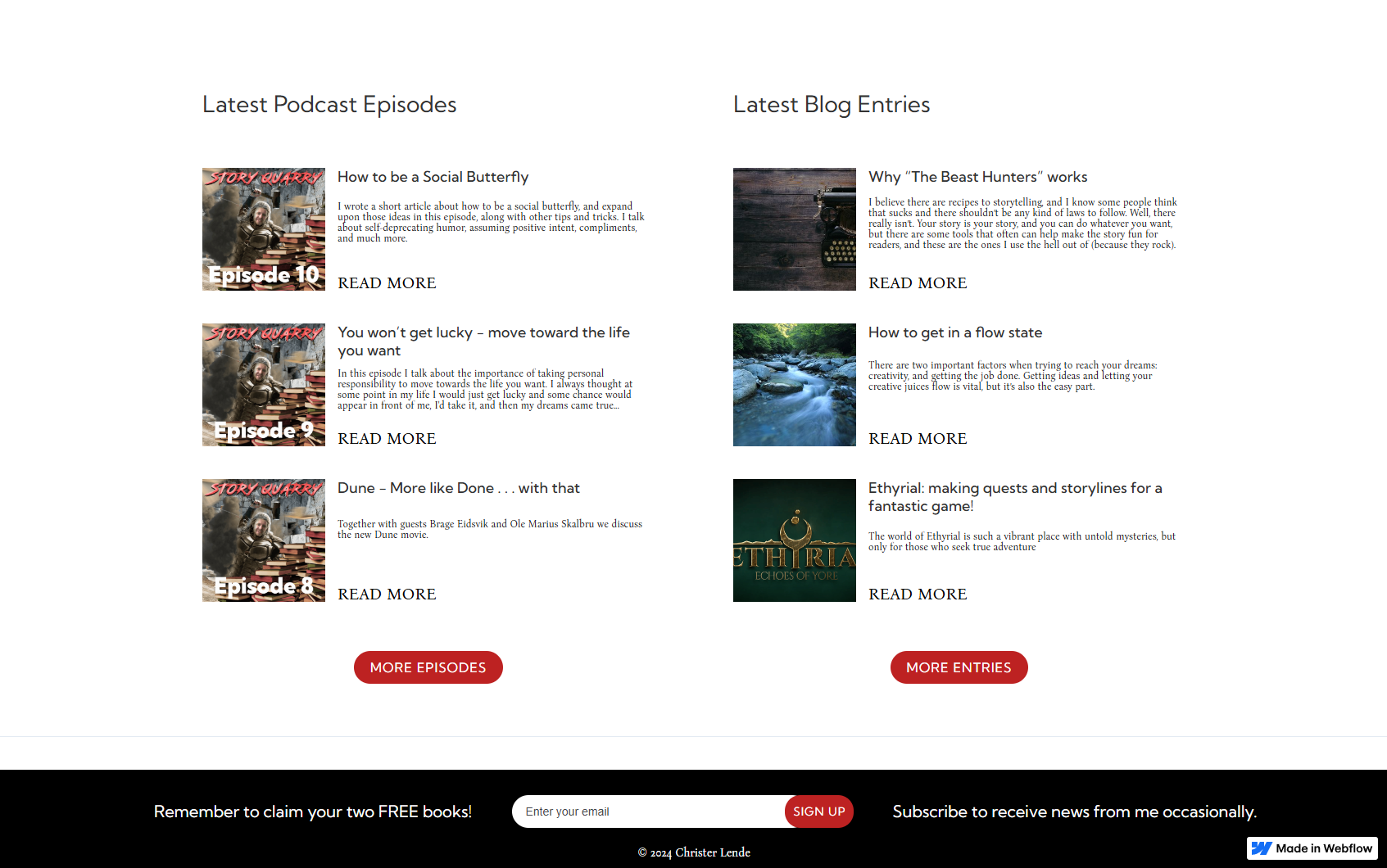Click the MORE ENTRIES button

[959, 667]
